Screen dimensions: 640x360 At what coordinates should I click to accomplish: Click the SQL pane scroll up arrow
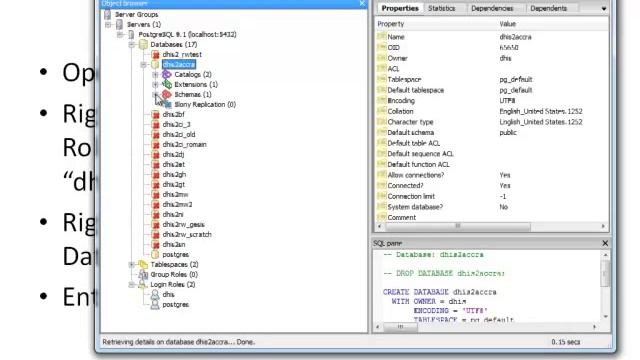coord(605,255)
